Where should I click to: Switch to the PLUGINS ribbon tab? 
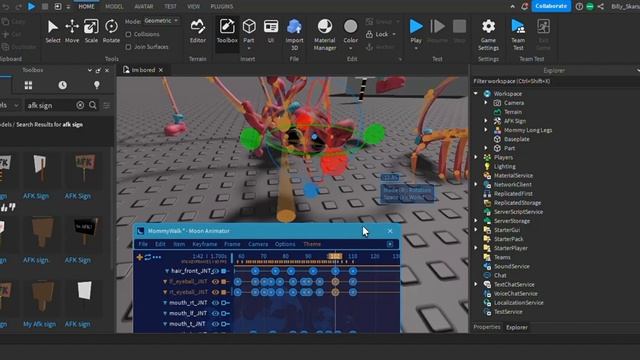click(x=222, y=7)
